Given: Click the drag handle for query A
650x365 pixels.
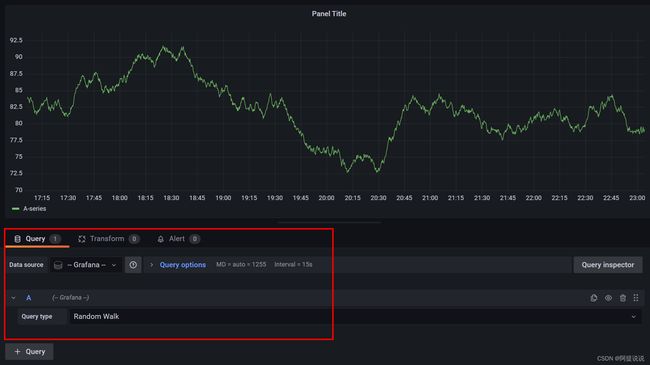Looking at the screenshot, I should (636, 298).
